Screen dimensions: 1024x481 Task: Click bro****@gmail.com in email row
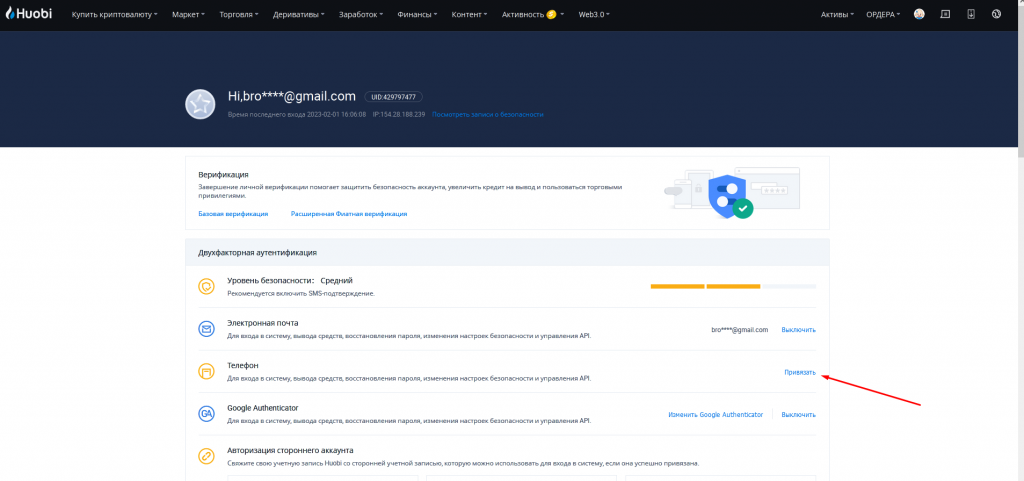point(740,330)
